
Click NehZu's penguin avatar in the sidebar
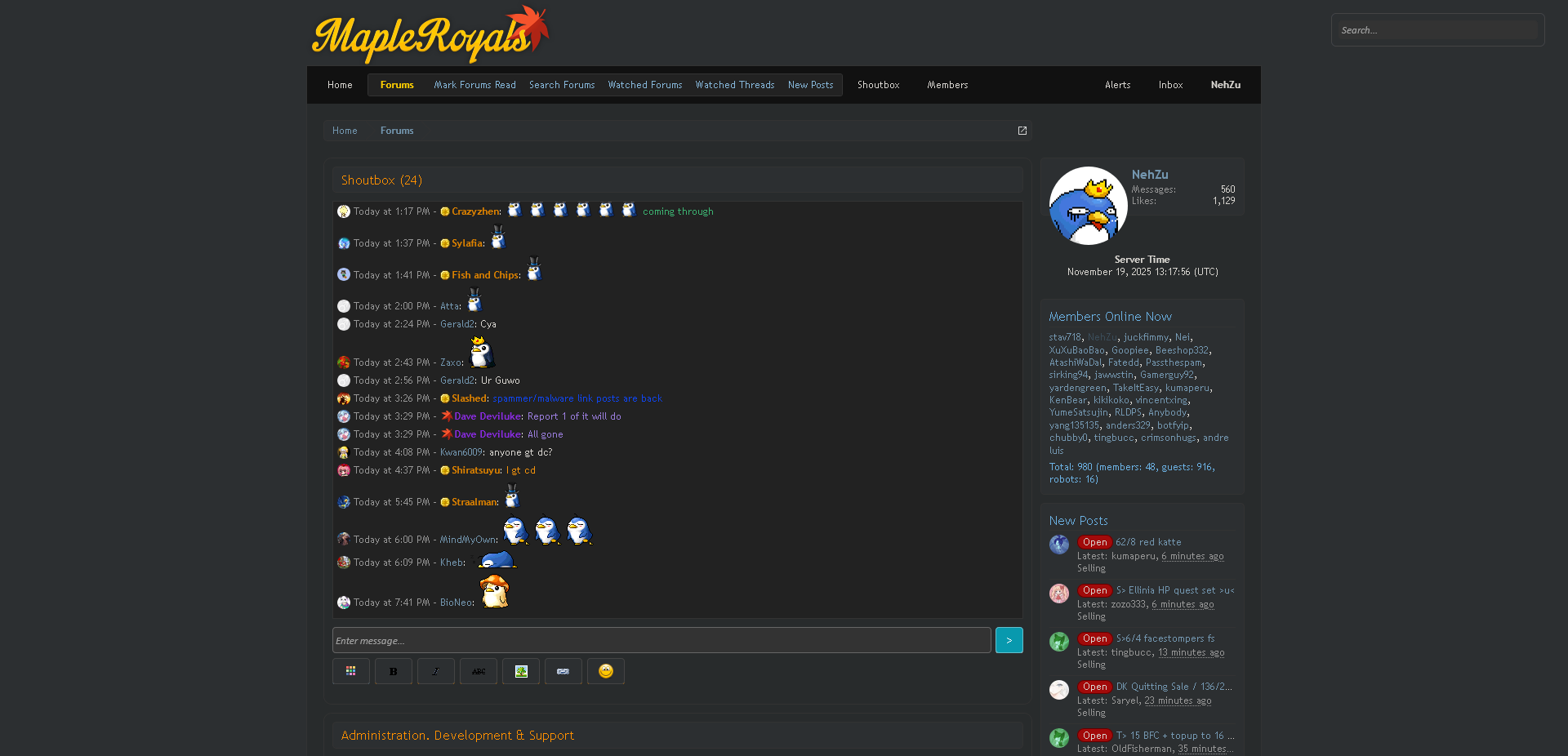[x=1088, y=206]
